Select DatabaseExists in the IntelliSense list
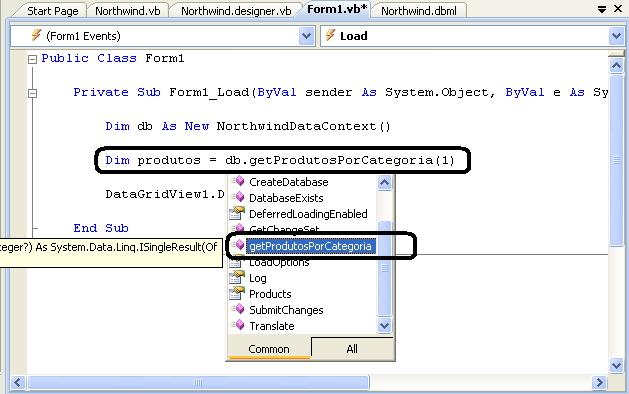 tap(286, 198)
